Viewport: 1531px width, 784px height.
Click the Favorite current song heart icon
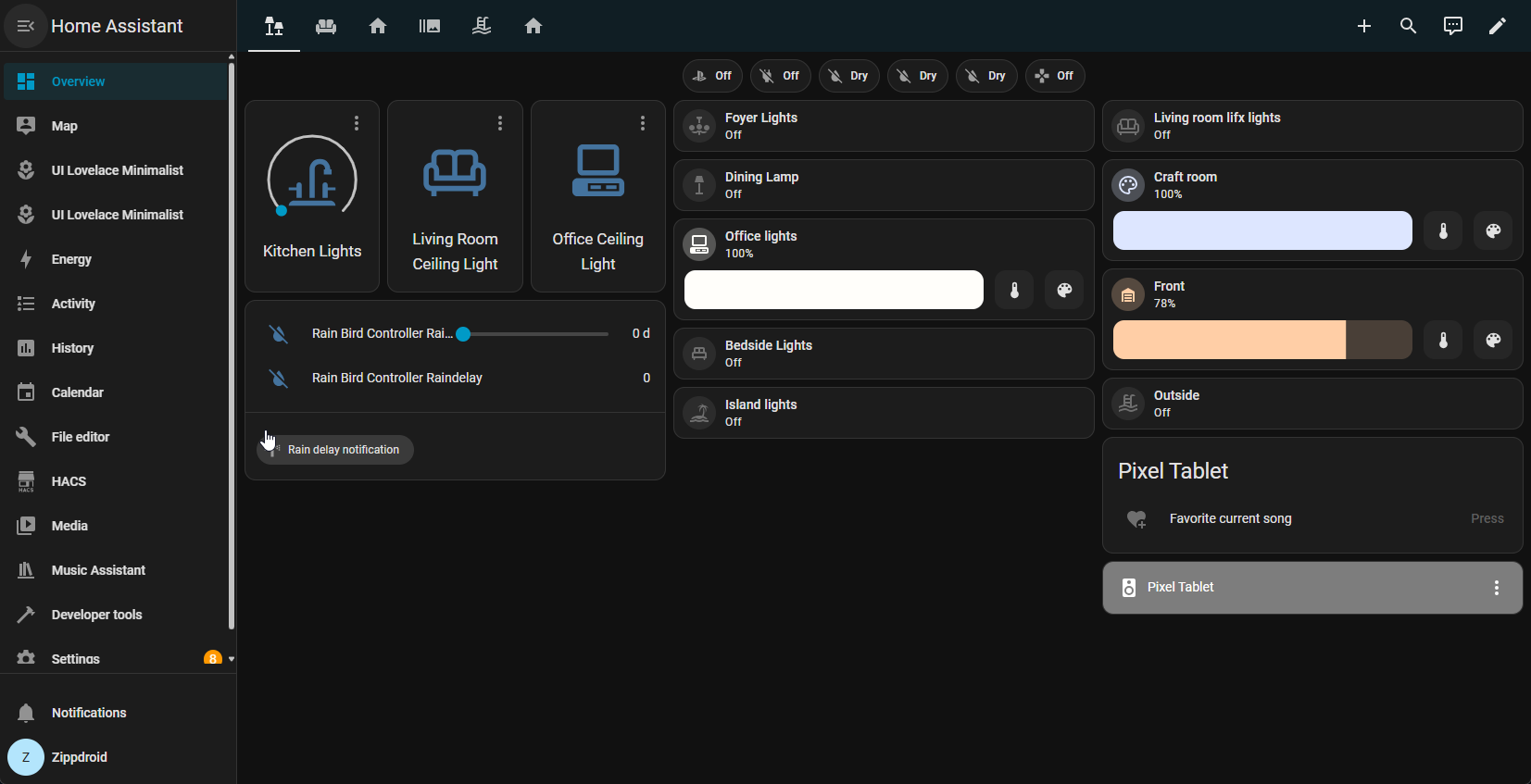[1136, 519]
